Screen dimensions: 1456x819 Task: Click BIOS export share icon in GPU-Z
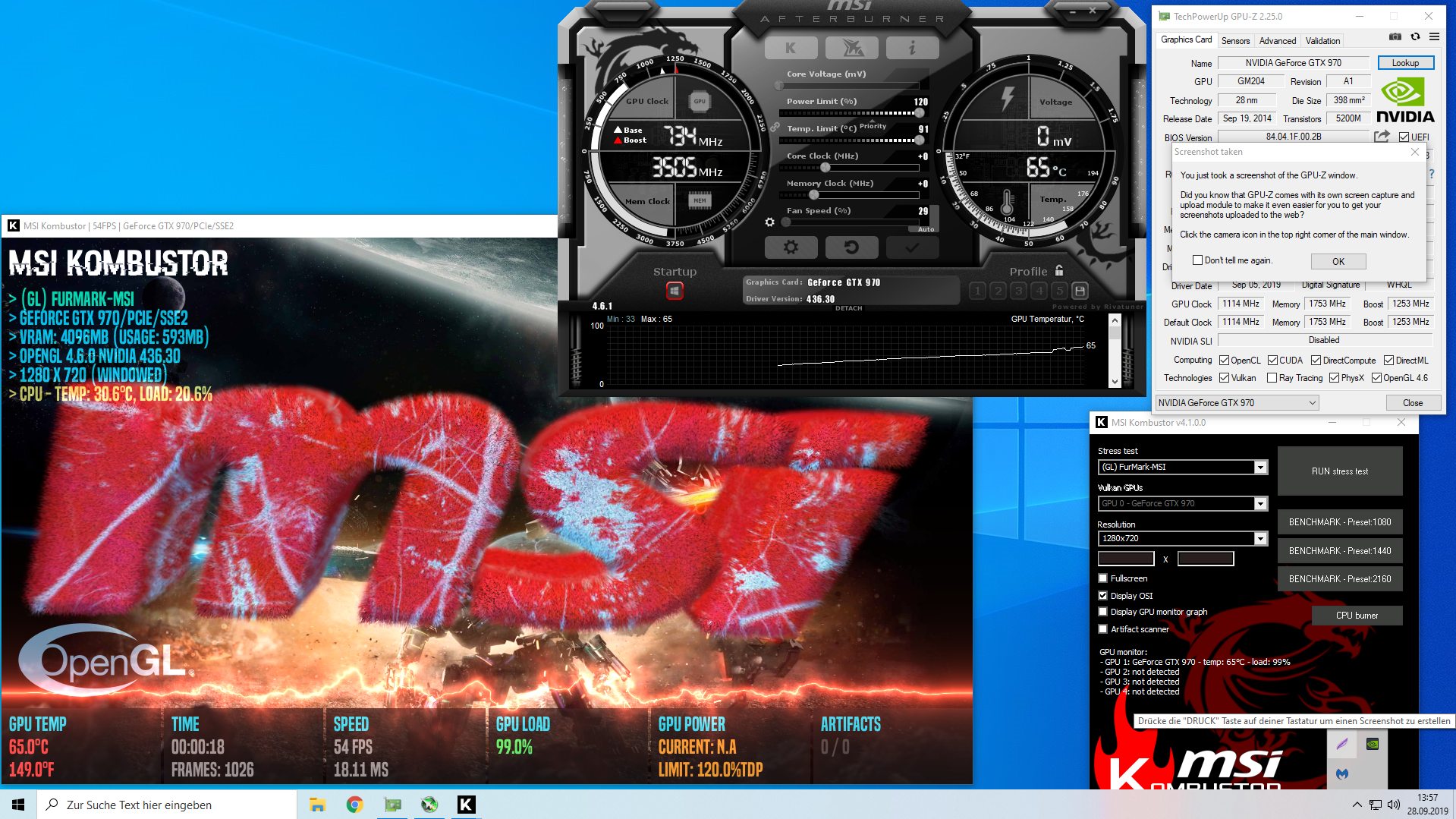point(1382,137)
